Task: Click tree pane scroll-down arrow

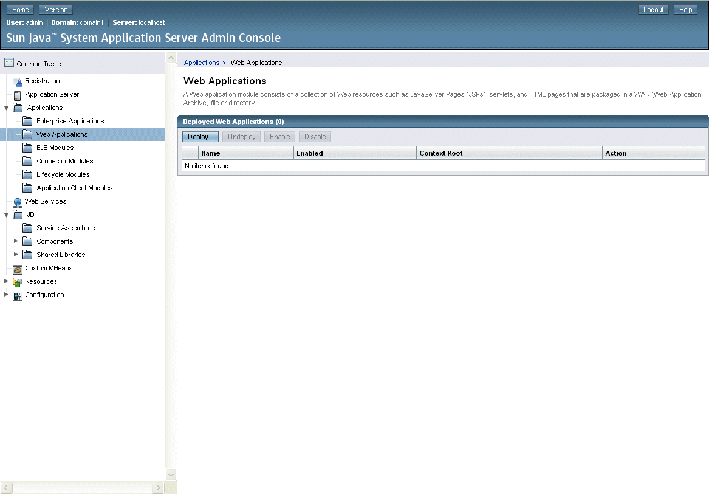Action: [x=171, y=474]
